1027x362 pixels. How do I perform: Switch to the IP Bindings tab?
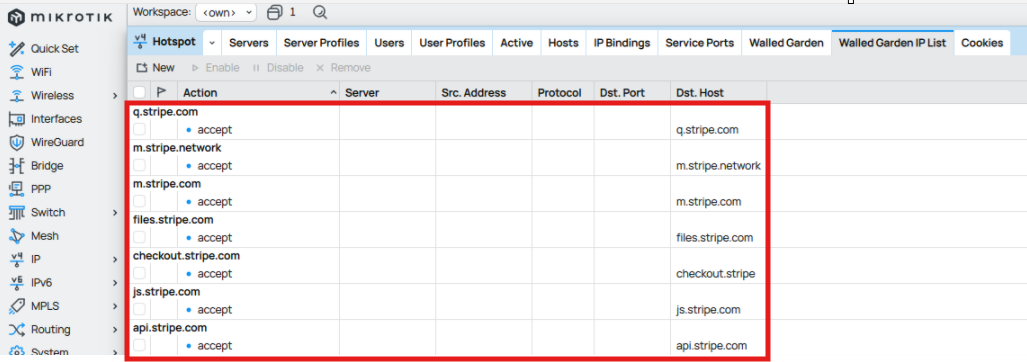click(622, 43)
